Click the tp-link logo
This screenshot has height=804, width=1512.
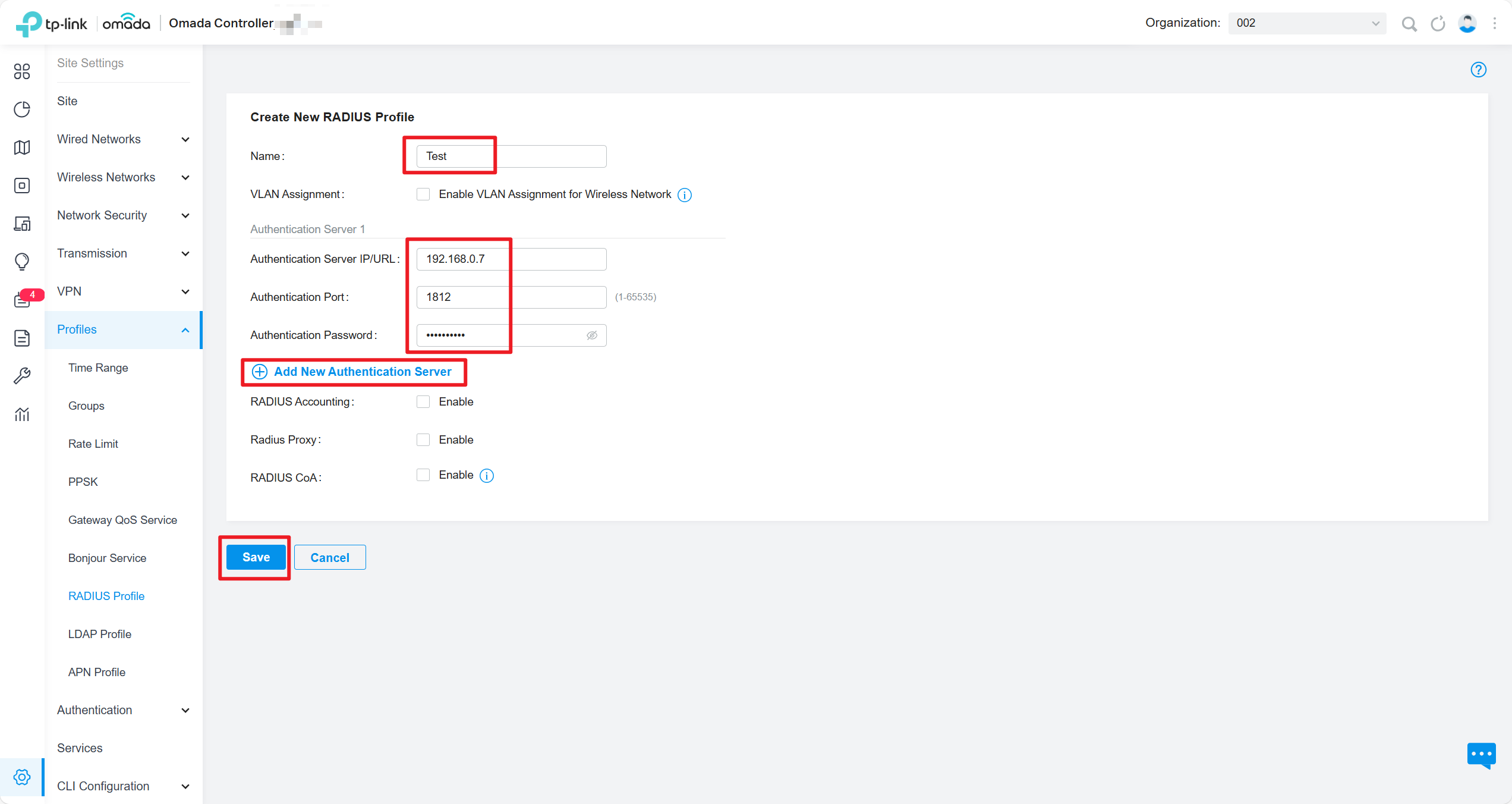coord(51,24)
